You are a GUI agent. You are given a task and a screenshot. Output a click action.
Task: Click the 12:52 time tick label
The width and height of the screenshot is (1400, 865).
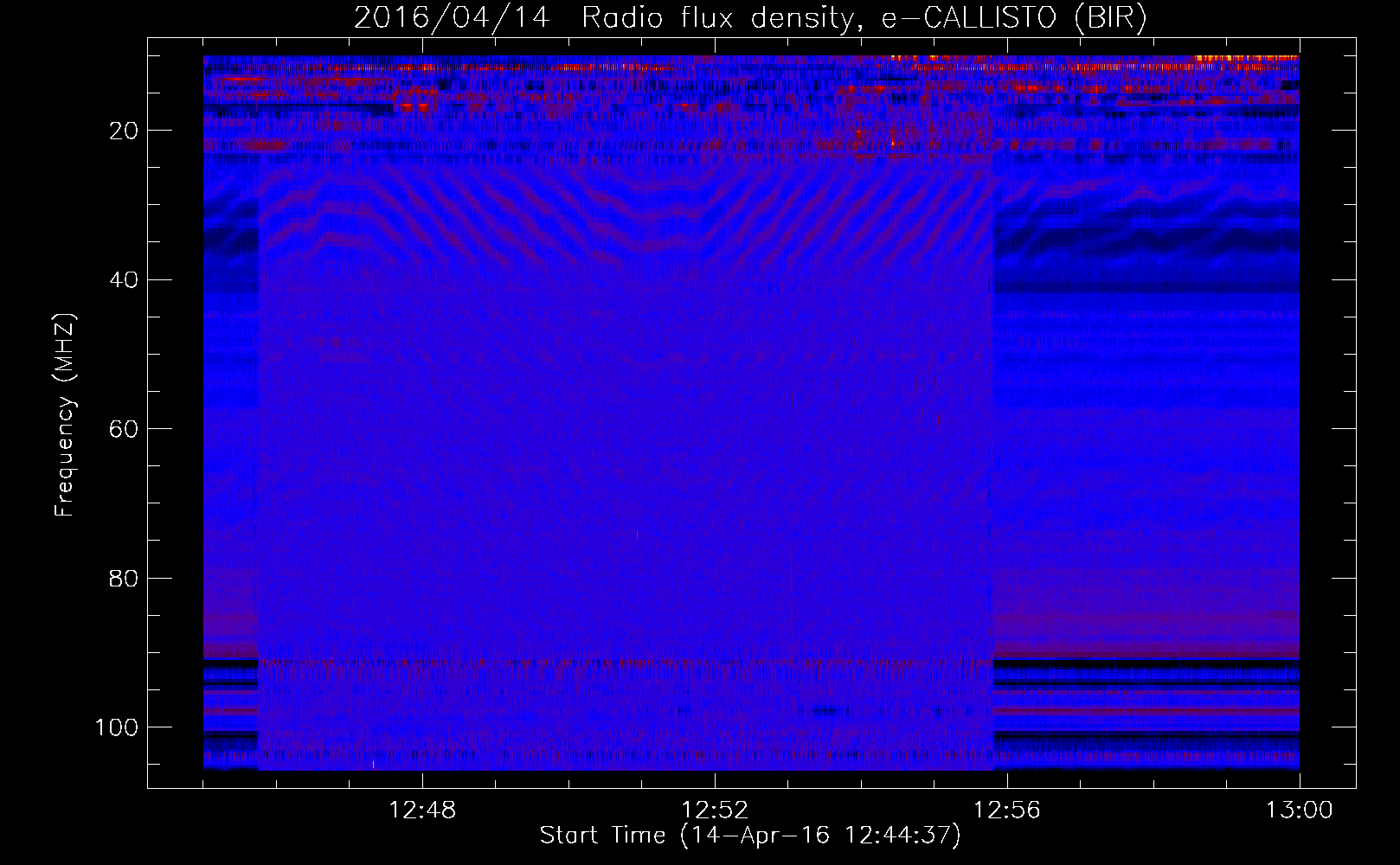[715, 811]
